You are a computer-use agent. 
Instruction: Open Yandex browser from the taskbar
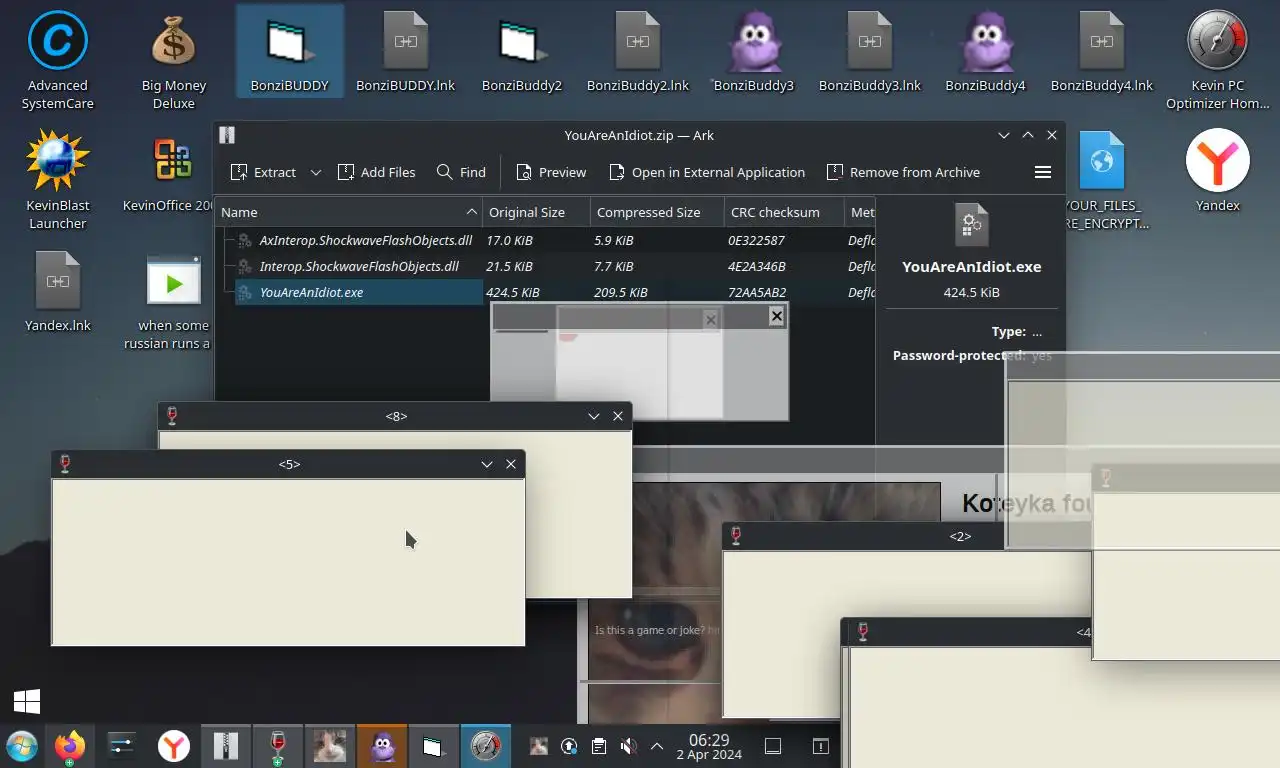[174, 746]
